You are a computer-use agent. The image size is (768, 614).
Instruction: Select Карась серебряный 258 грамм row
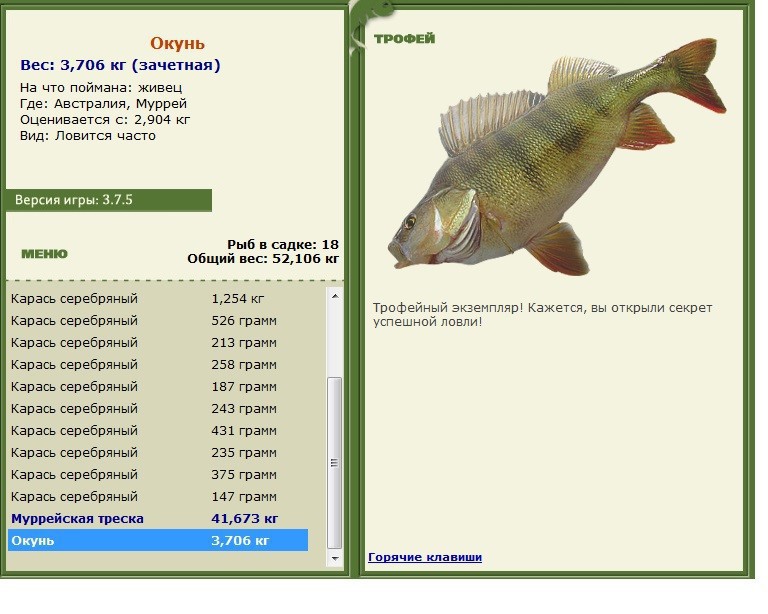158,365
